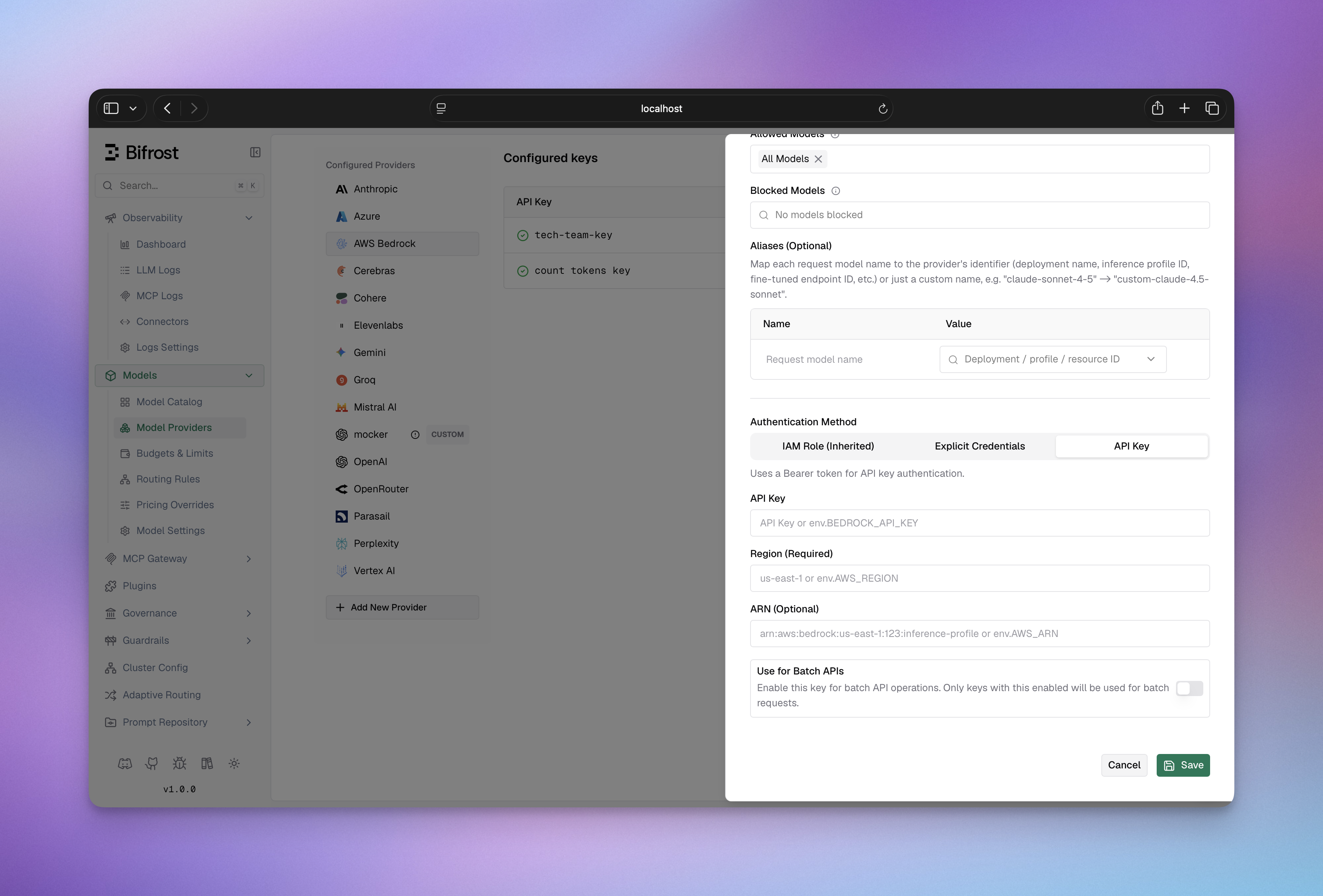Open the Safari sidebar options chevron
The image size is (1323, 896).
[133, 108]
